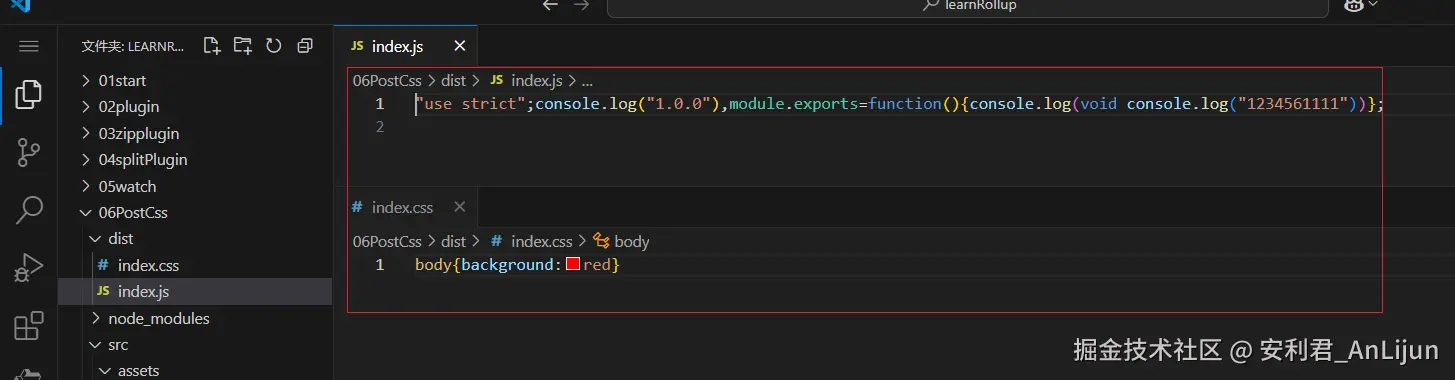Create a new folder in the explorer
This screenshot has height=380, width=1455.
pyautogui.click(x=242, y=45)
